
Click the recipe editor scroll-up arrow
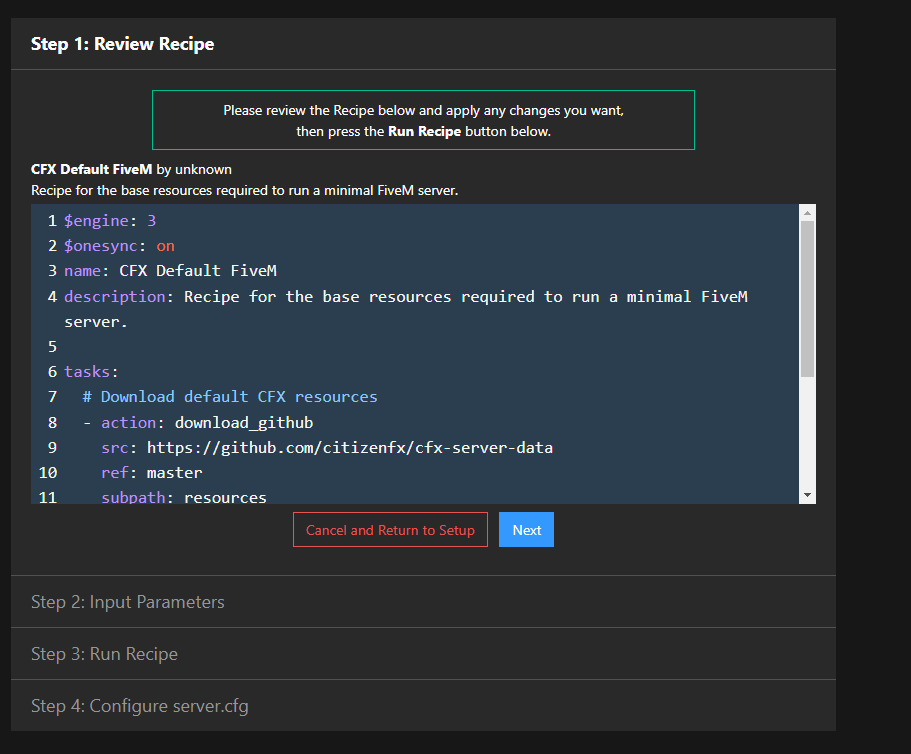tap(807, 213)
